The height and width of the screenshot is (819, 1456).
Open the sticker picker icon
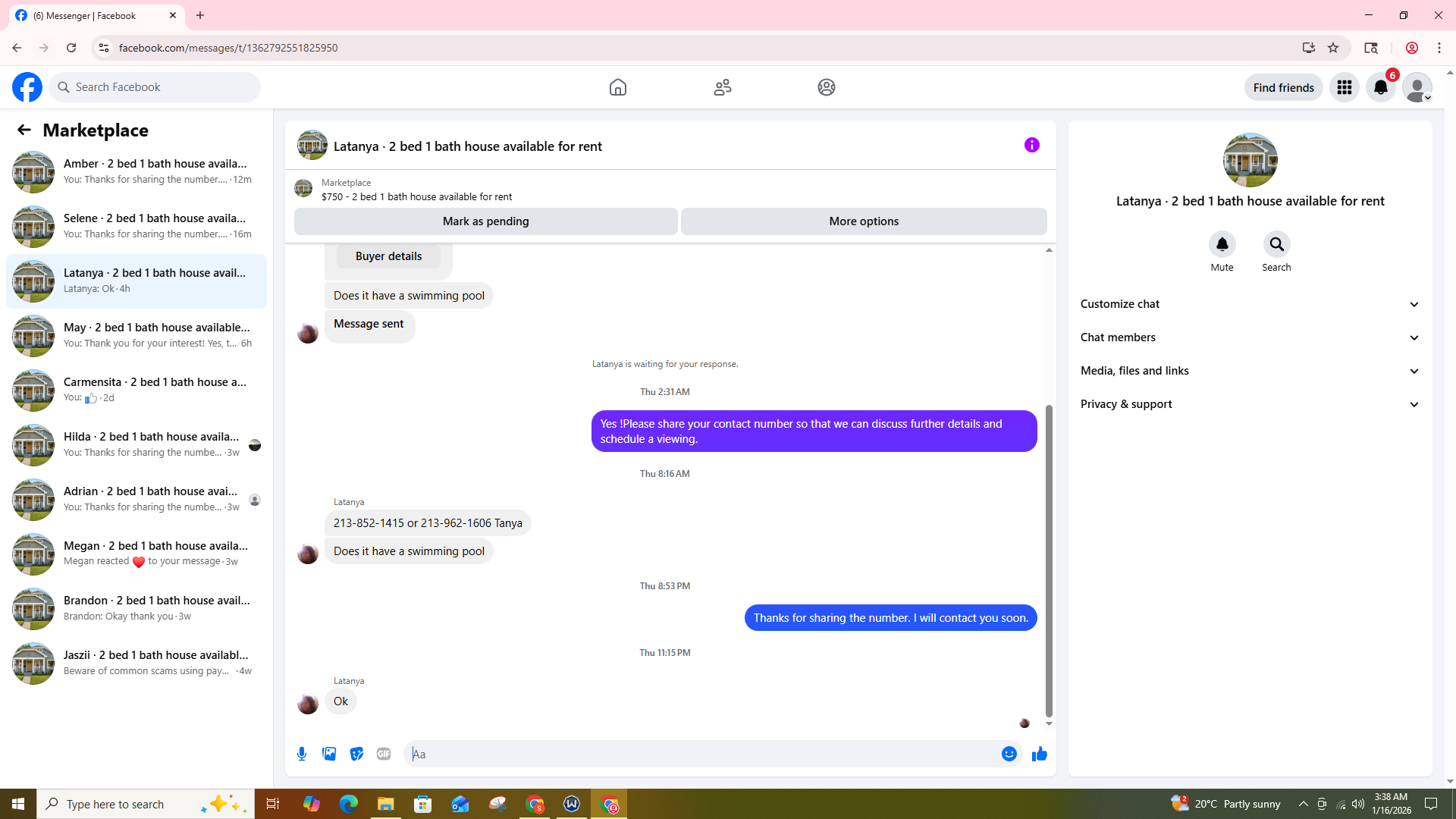tap(356, 754)
